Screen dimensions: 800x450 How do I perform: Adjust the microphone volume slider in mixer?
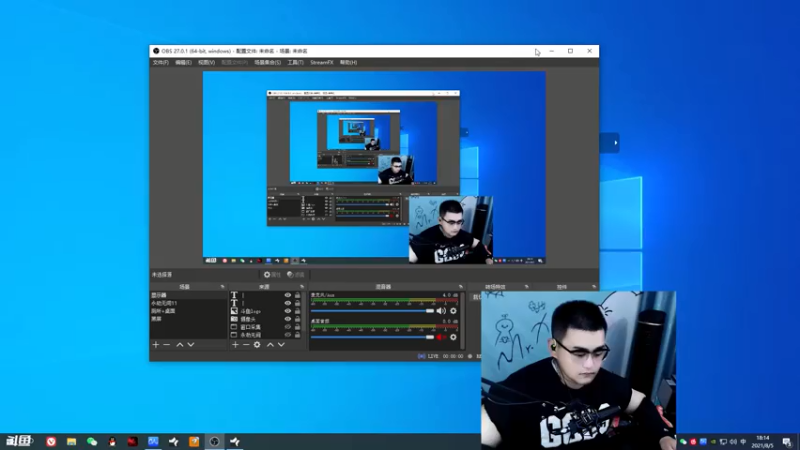coord(372,311)
